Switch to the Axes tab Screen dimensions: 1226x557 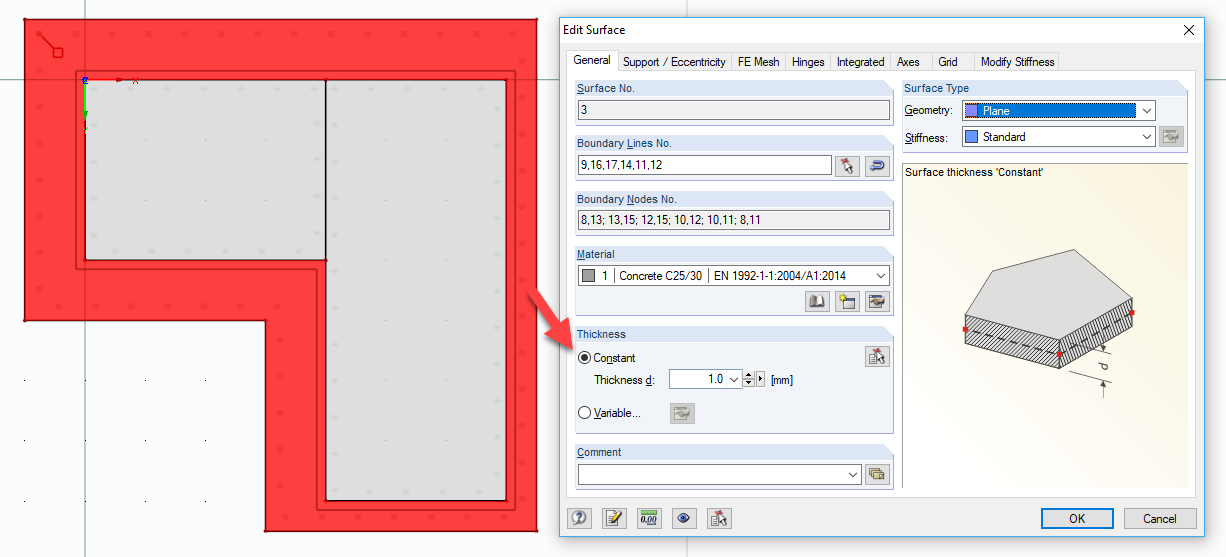908,62
